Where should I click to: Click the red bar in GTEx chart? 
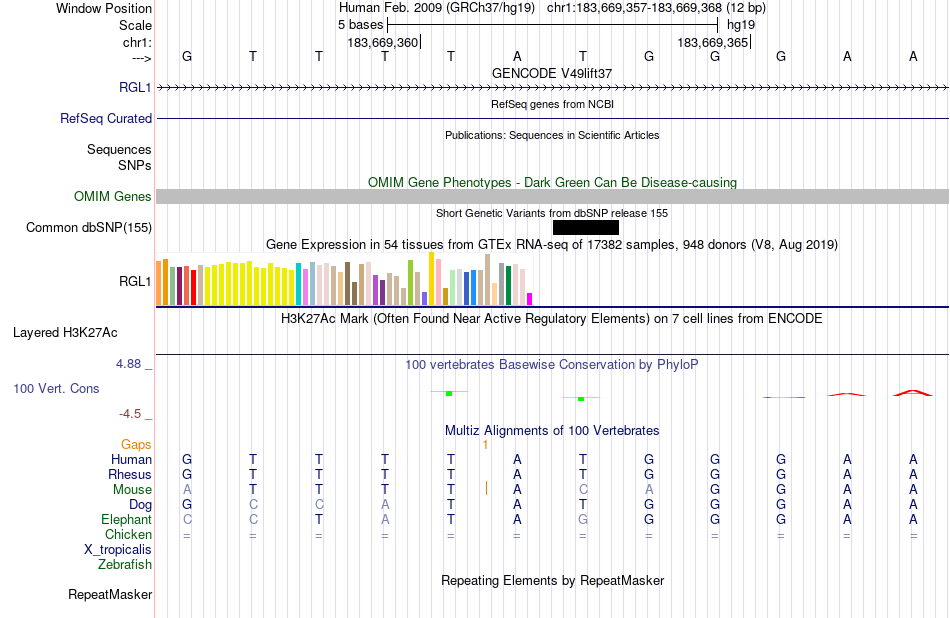(193, 287)
